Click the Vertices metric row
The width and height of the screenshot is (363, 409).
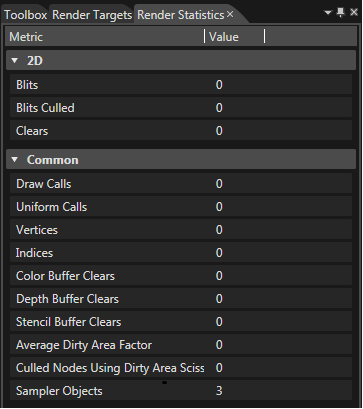(x=181, y=230)
